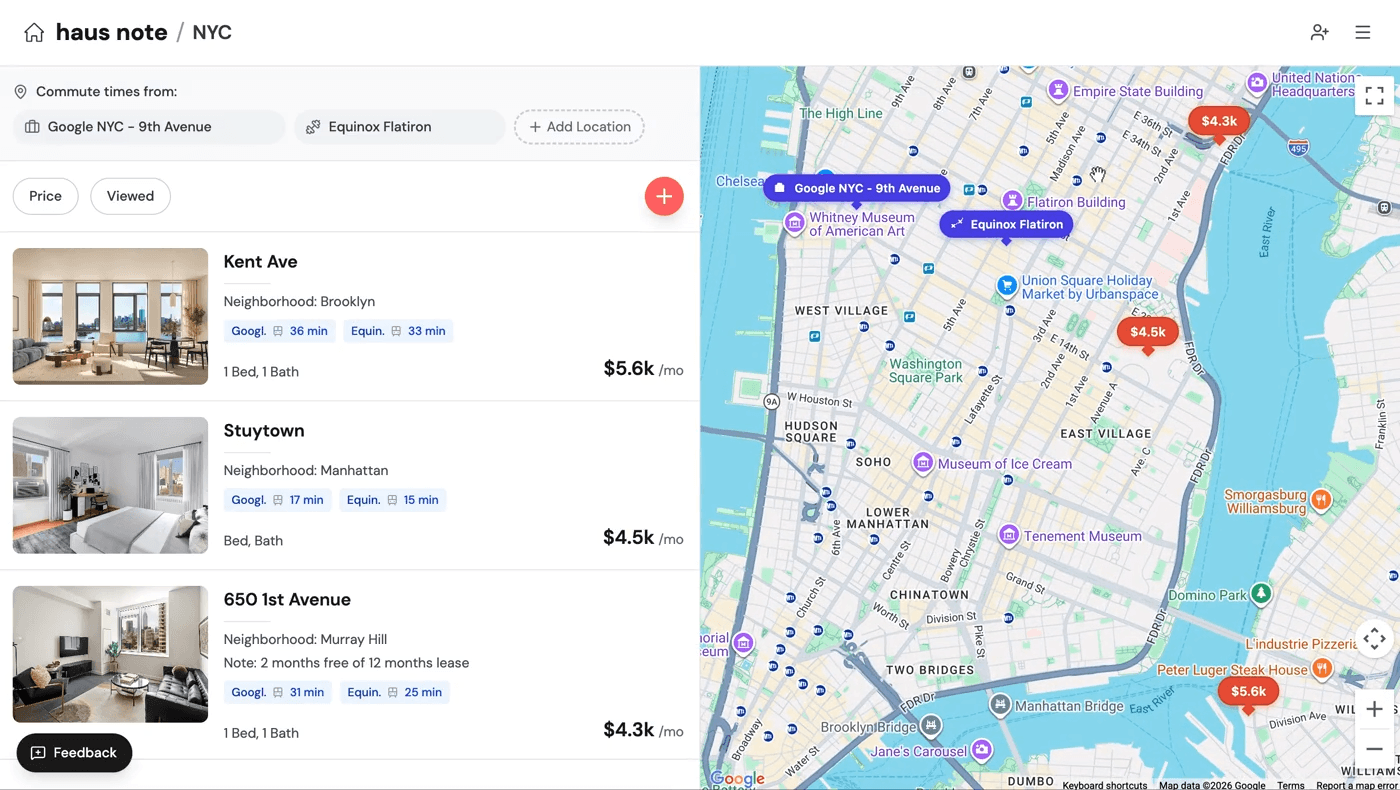Click the map camera controls icon
1400x790 pixels.
(x=1375, y=638)
